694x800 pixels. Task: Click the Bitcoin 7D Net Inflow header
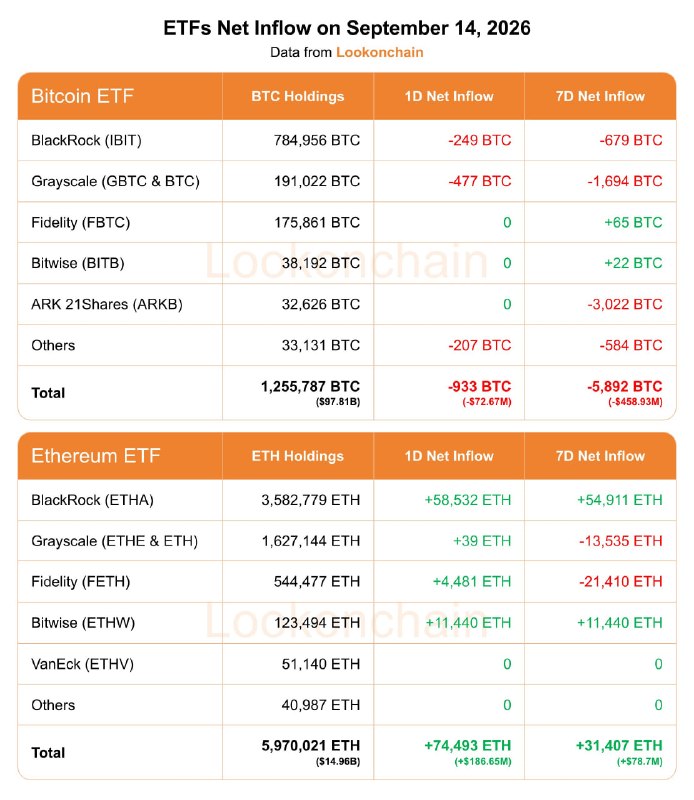600,96
